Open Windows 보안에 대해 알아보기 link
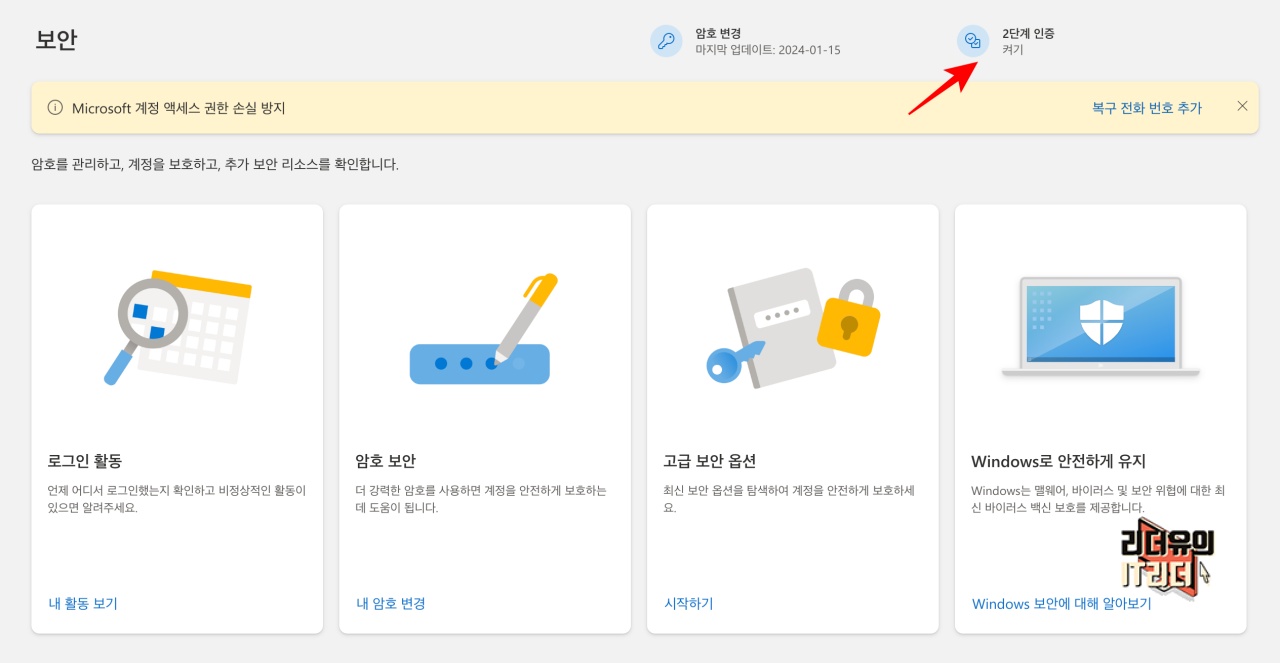This screenshot has height=663, width=1280. 1062,604
